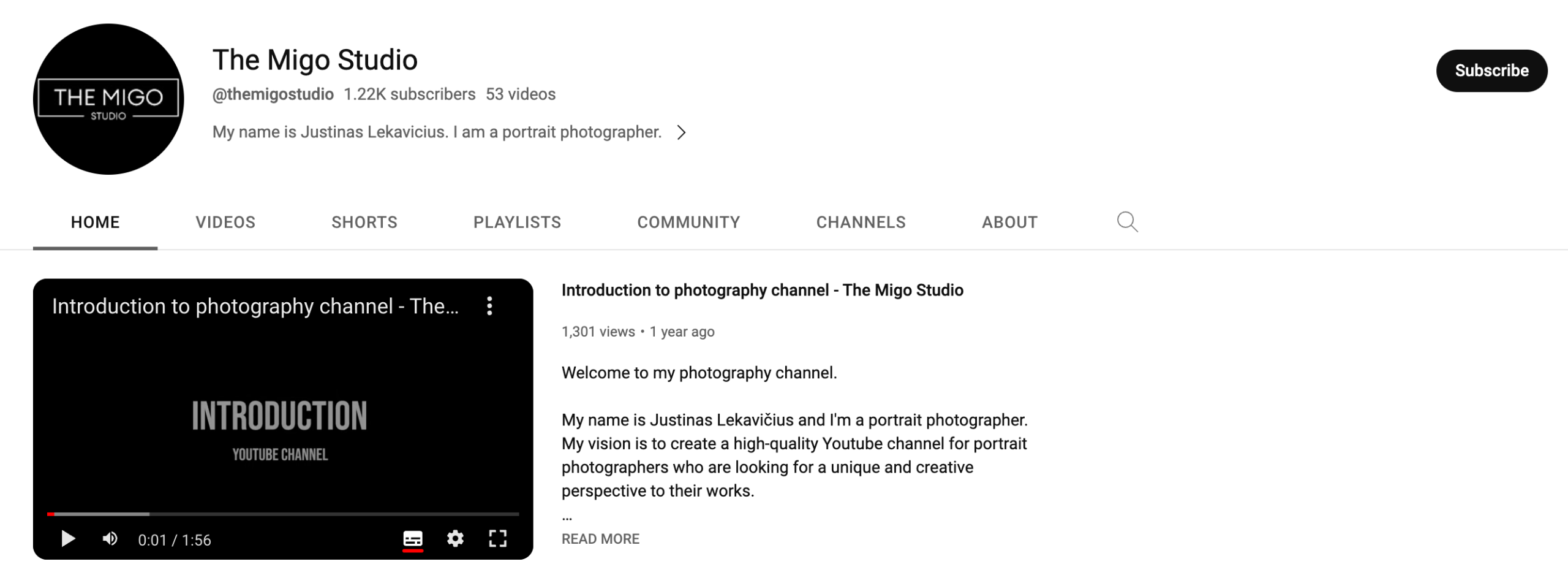Click READ MORE to expand description

click(600, 539)
